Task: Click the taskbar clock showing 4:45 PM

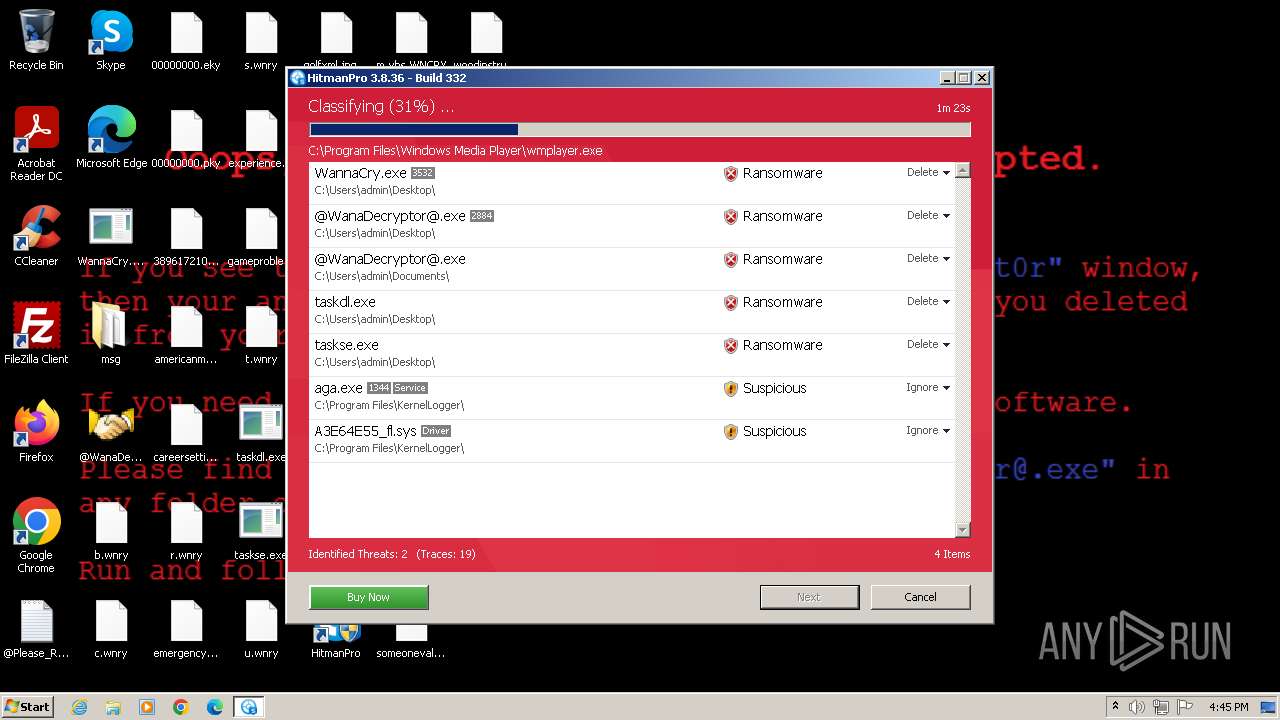Action: pos(1228,707)
